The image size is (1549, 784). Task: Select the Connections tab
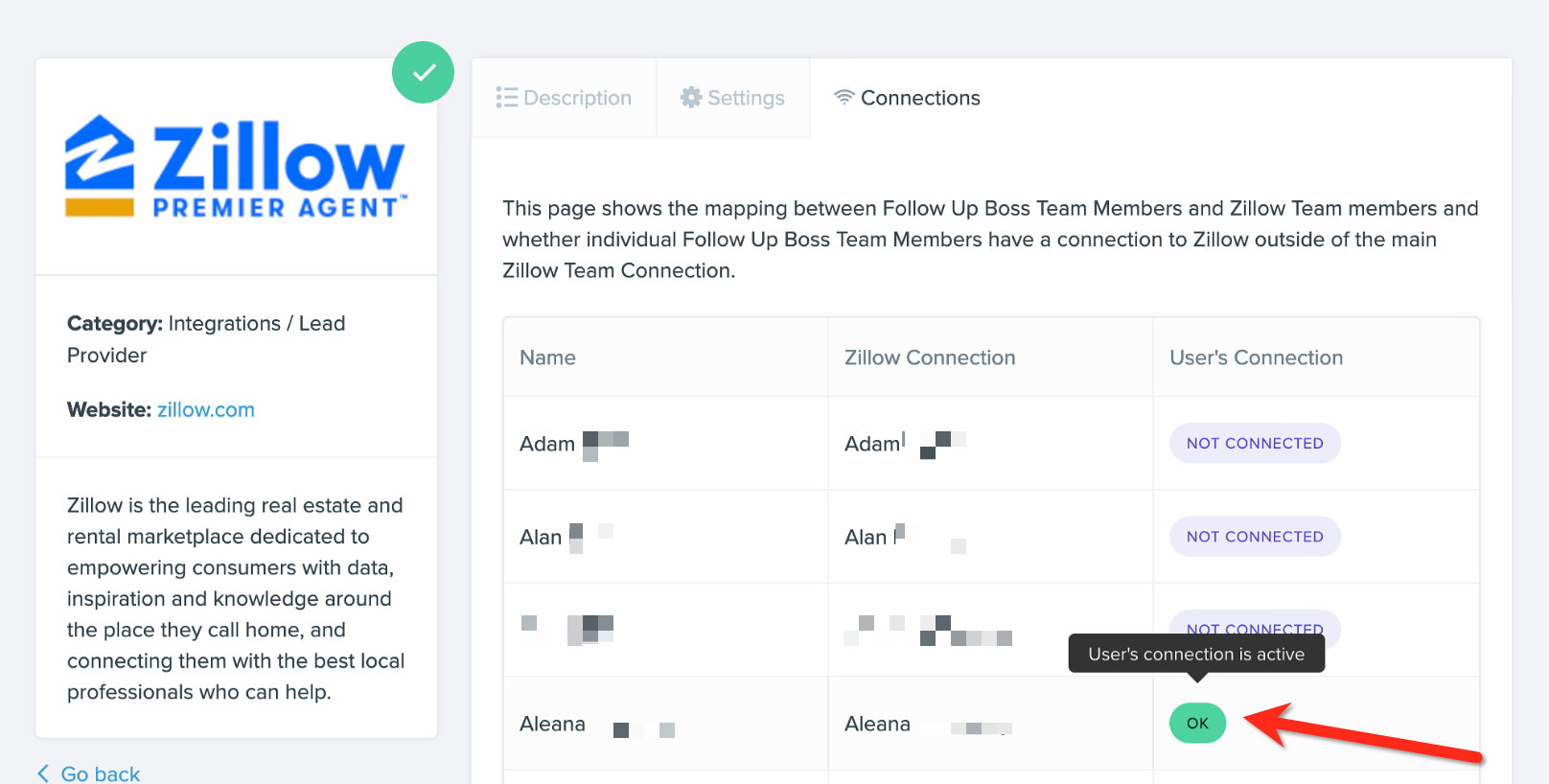click(x=907, y=98)
